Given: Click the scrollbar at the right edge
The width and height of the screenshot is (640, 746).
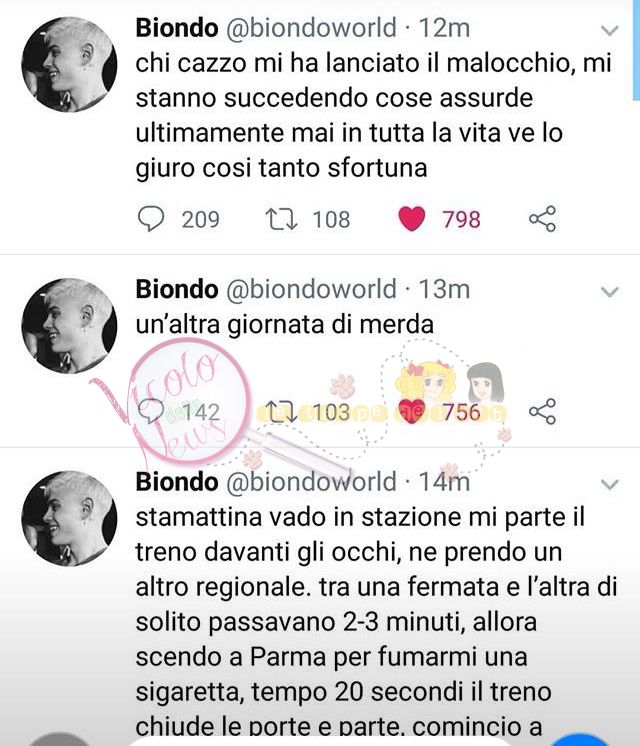Looking at the screenshot, I should pyautogui.click(x=636, y=50).
